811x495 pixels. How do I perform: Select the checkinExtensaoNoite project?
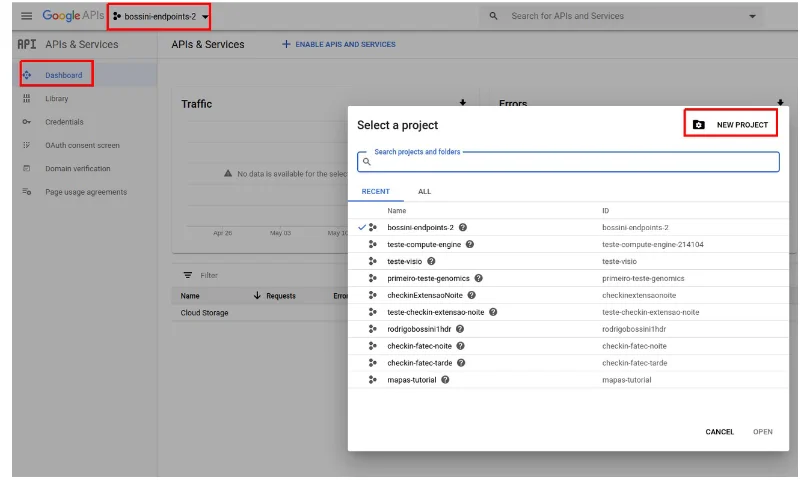(x=568, y=295)
